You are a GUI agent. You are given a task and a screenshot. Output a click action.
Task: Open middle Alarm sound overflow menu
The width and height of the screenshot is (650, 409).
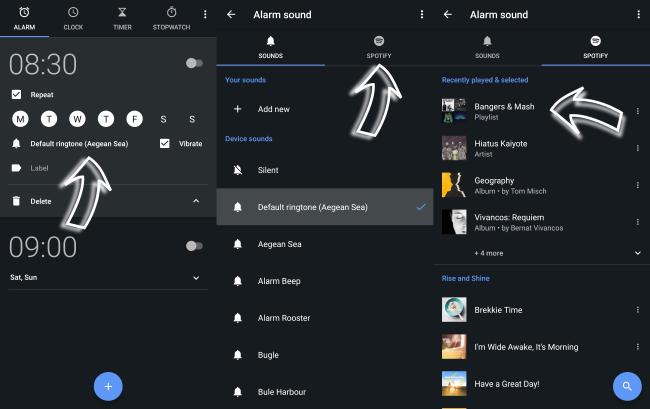pos(422,15)
